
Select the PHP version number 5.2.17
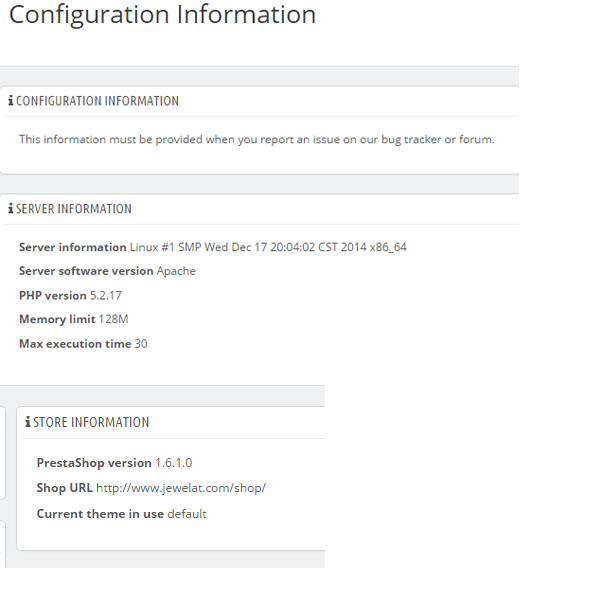click(x=106, y=295)
